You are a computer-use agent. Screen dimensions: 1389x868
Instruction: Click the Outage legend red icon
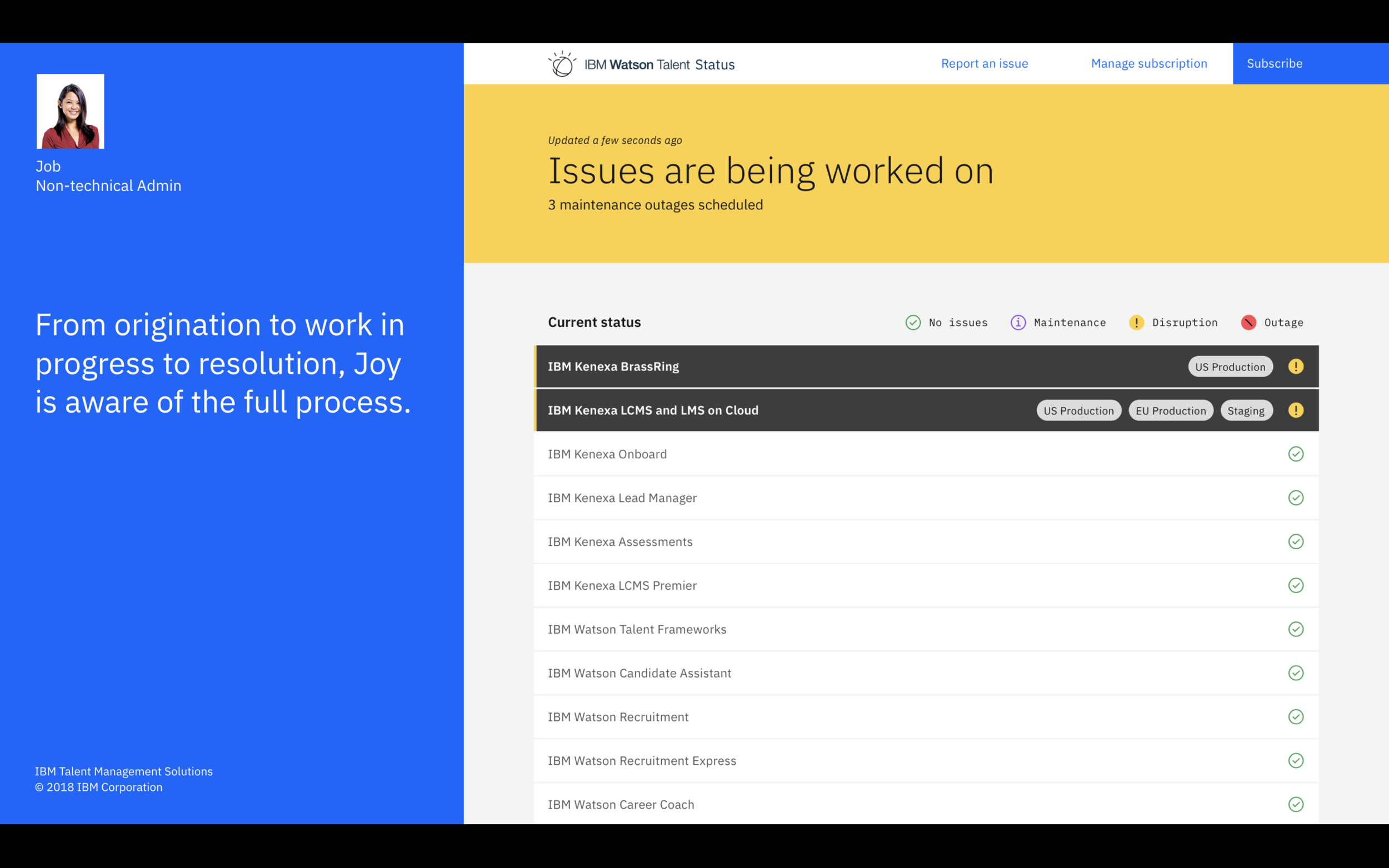point(1248,323)
